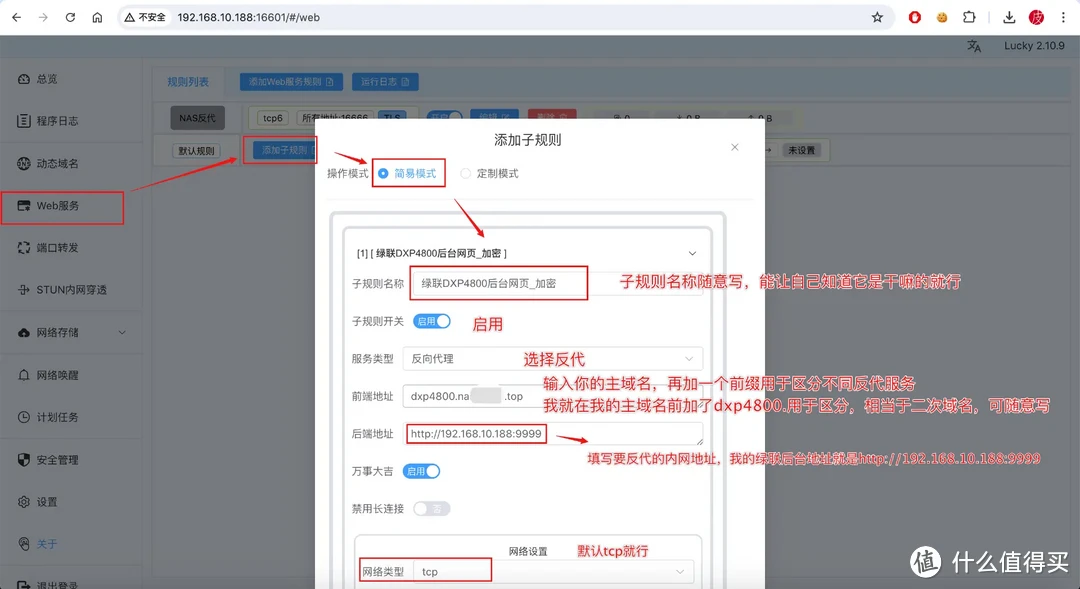The height and width of the screenshot is (589, 1080).
Task: Click the 网络唤醒 bell icon
Action: pyautogui.click(x=25, y=375)
